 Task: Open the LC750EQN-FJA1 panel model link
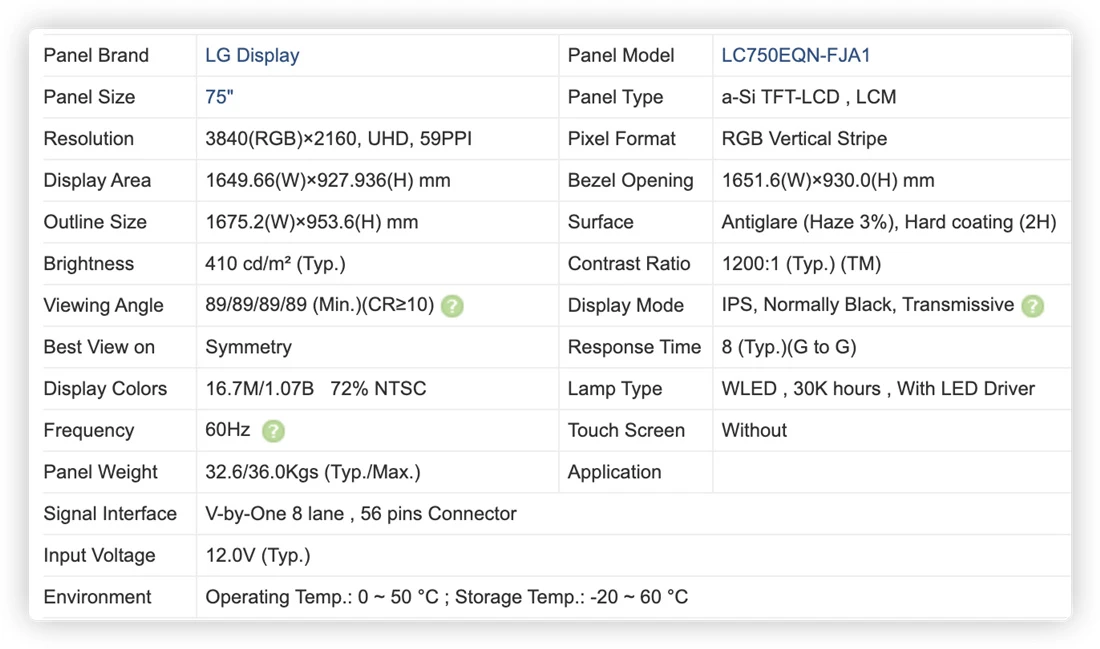click(796, 55)
